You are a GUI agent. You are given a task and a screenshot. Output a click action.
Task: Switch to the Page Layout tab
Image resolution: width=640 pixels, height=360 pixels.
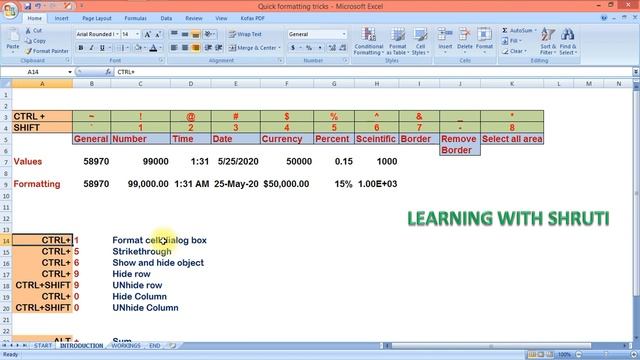(x=97, y=18)
